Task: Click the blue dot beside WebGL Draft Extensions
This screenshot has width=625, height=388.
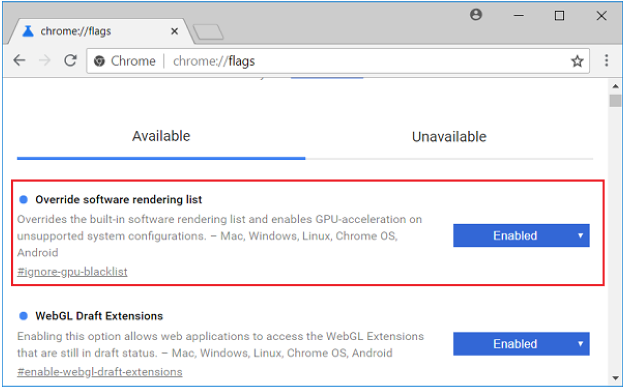Action: 24,316
